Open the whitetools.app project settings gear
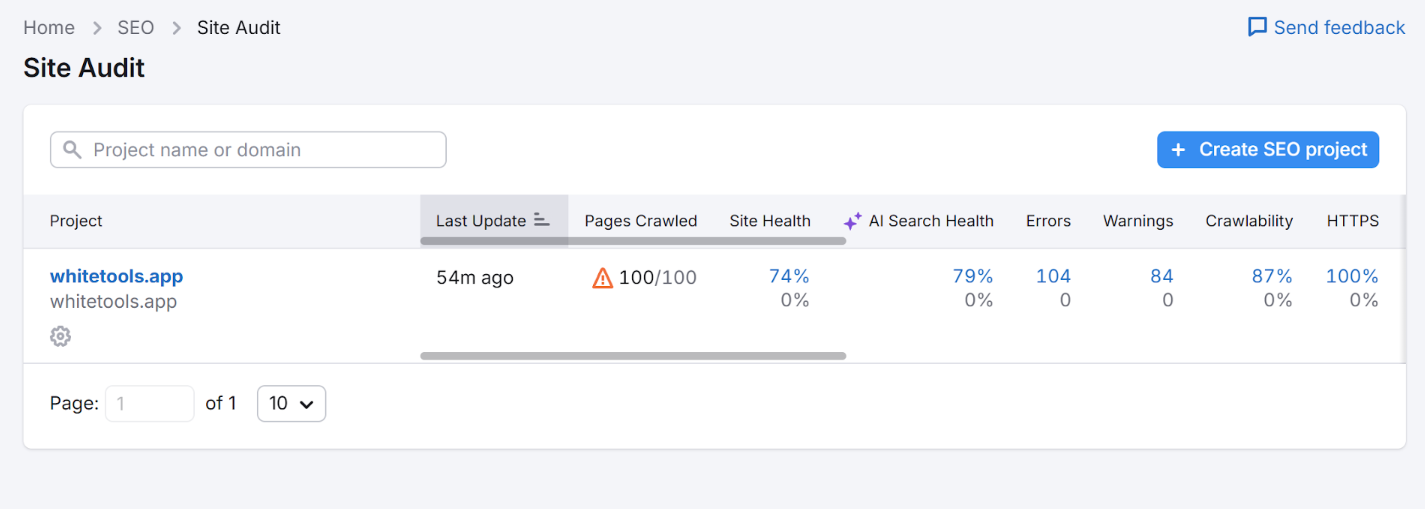This screenshot has width=1425, height=509. [x=60, y=337]
